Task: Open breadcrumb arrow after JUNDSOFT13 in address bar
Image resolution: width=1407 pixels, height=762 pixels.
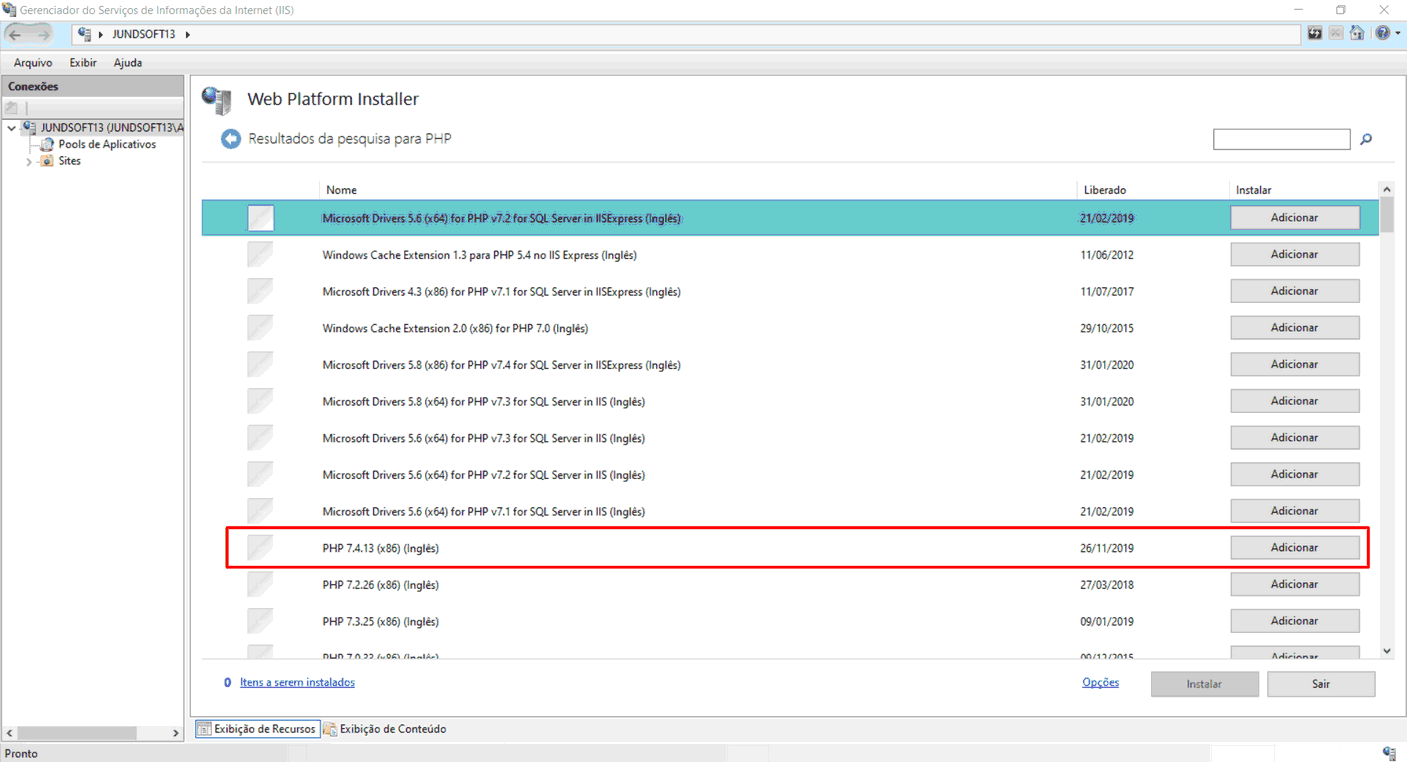Action: pos(187,34)
